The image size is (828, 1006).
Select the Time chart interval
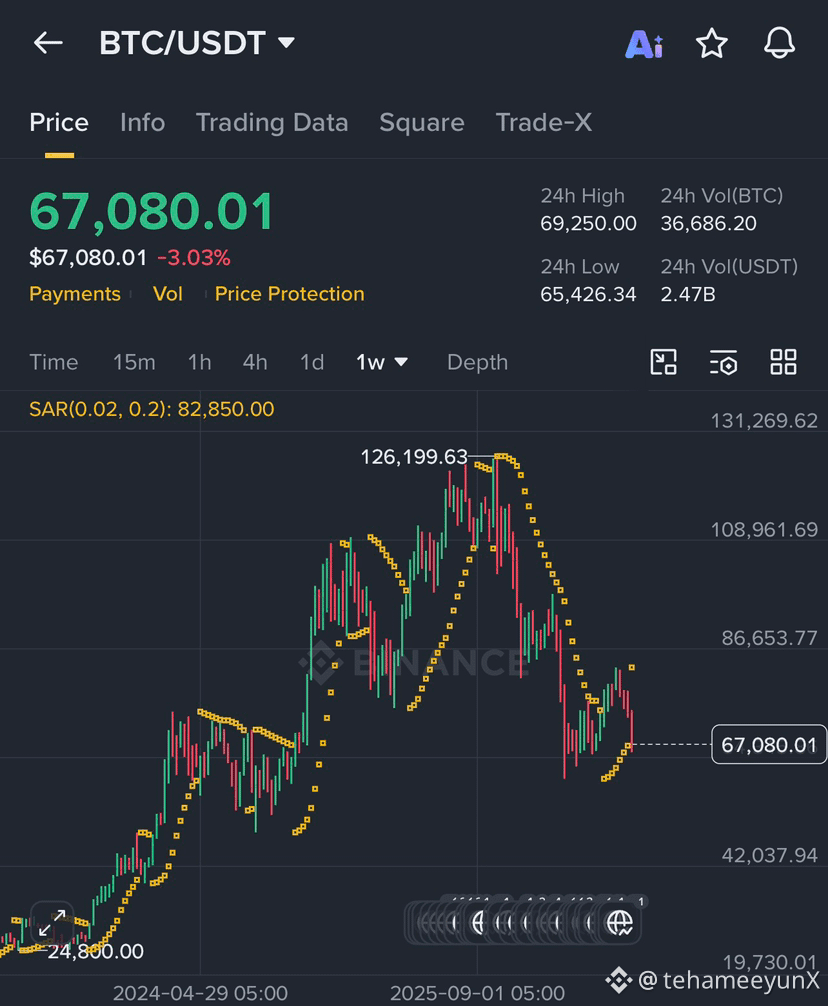click(54, 362)
